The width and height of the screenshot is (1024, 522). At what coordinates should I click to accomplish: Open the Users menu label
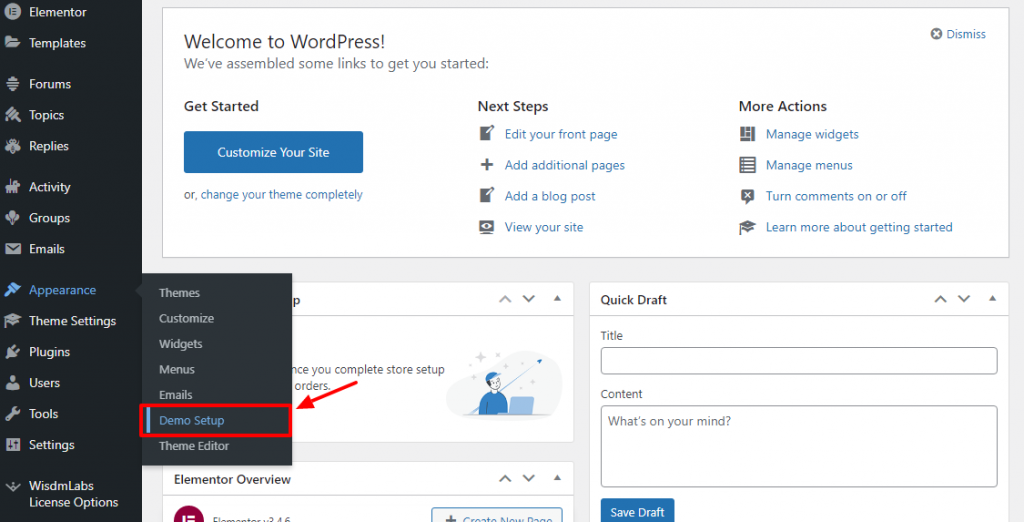point(44,383)
